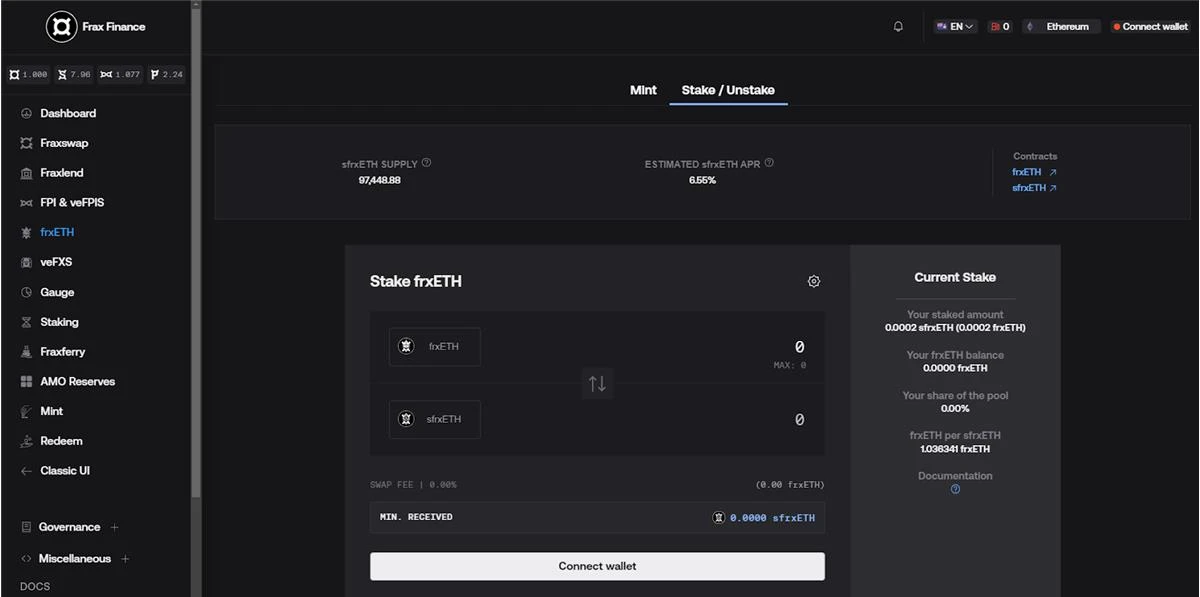Click Connect wallet in the top bar

[1149, 27]
